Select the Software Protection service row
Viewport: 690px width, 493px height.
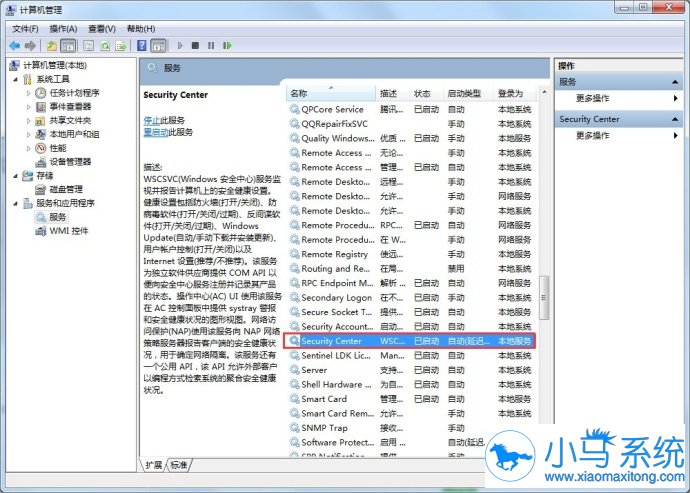[x=387, y=442]
